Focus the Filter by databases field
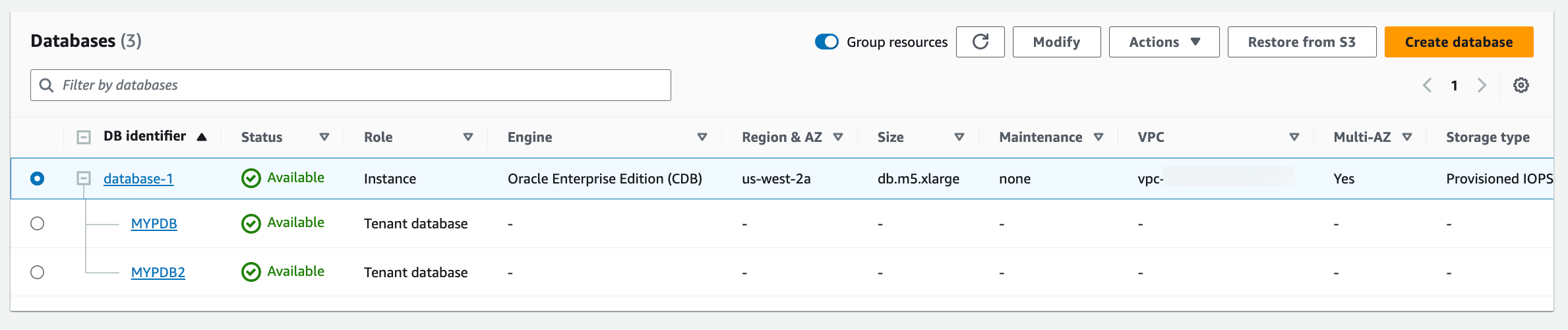Image resolution: width=1568 pixels, height=330 pixels. click(x=356, y=85)
